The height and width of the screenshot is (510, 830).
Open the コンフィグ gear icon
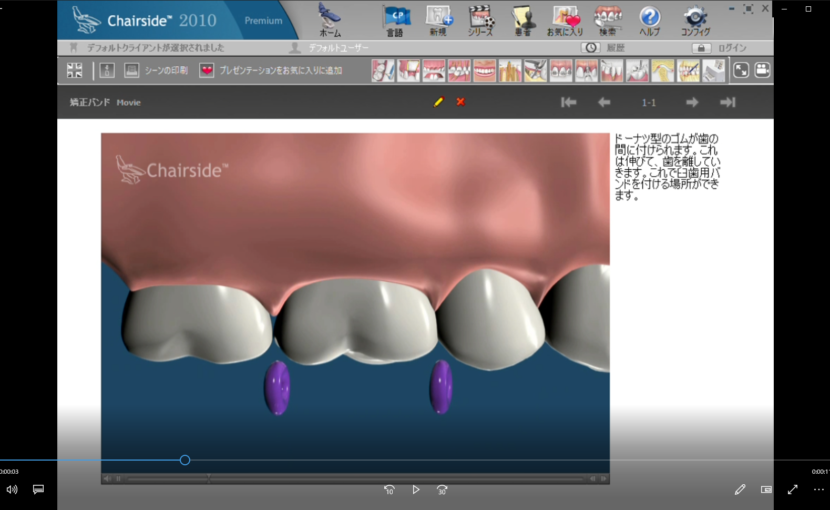click(x=696, y=21)
